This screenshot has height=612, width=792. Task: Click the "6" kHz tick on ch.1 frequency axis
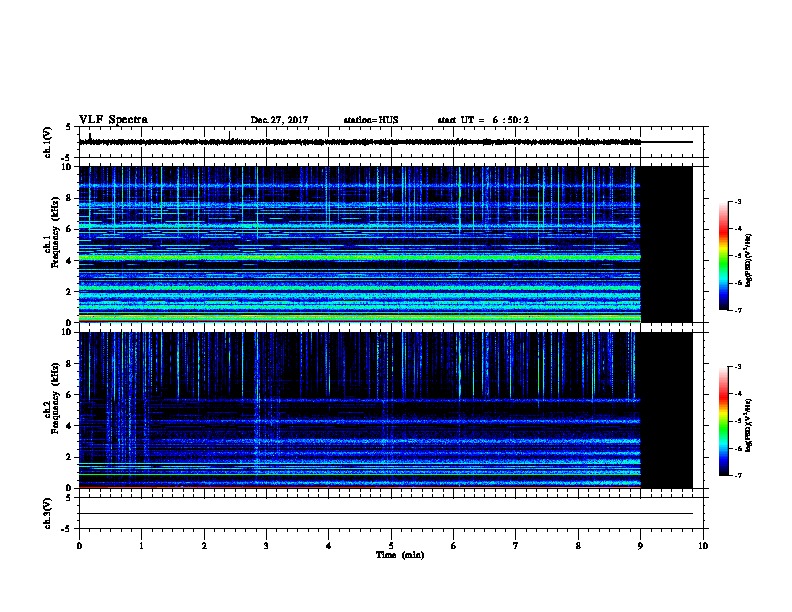click(69, 230)
